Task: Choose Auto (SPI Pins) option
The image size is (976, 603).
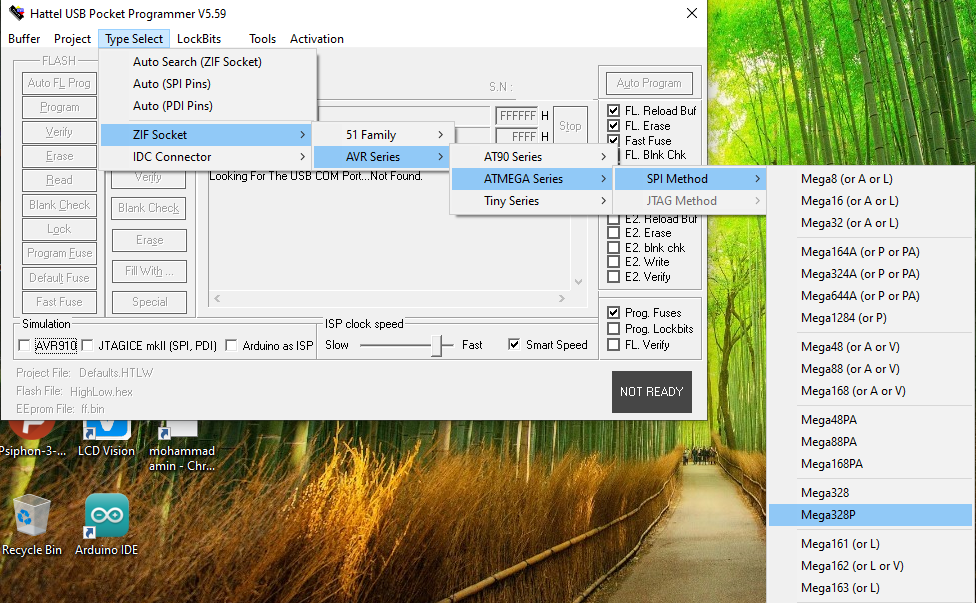Action: (208, 83)
